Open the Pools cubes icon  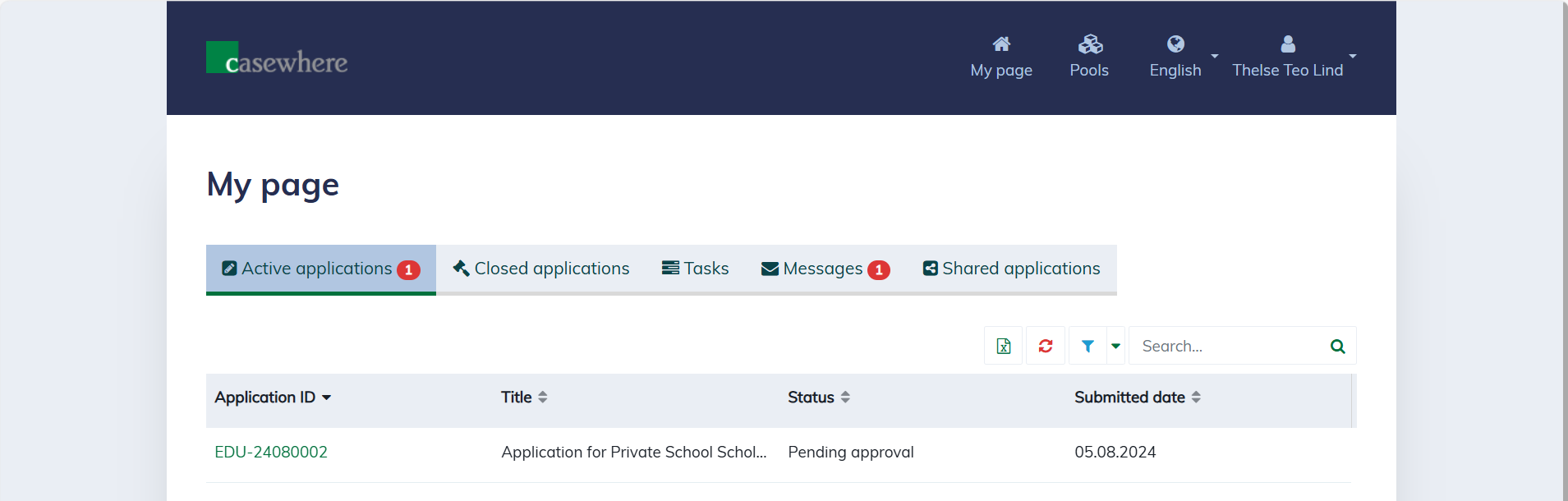[x=1090, y=44]
